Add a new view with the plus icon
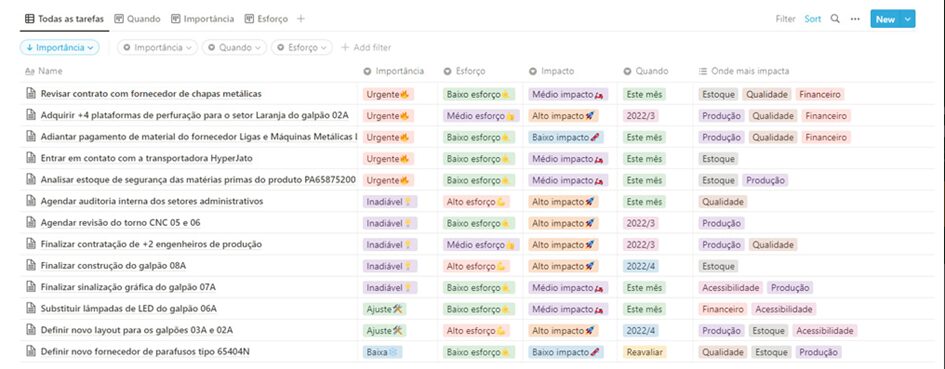 coord(301,19)
